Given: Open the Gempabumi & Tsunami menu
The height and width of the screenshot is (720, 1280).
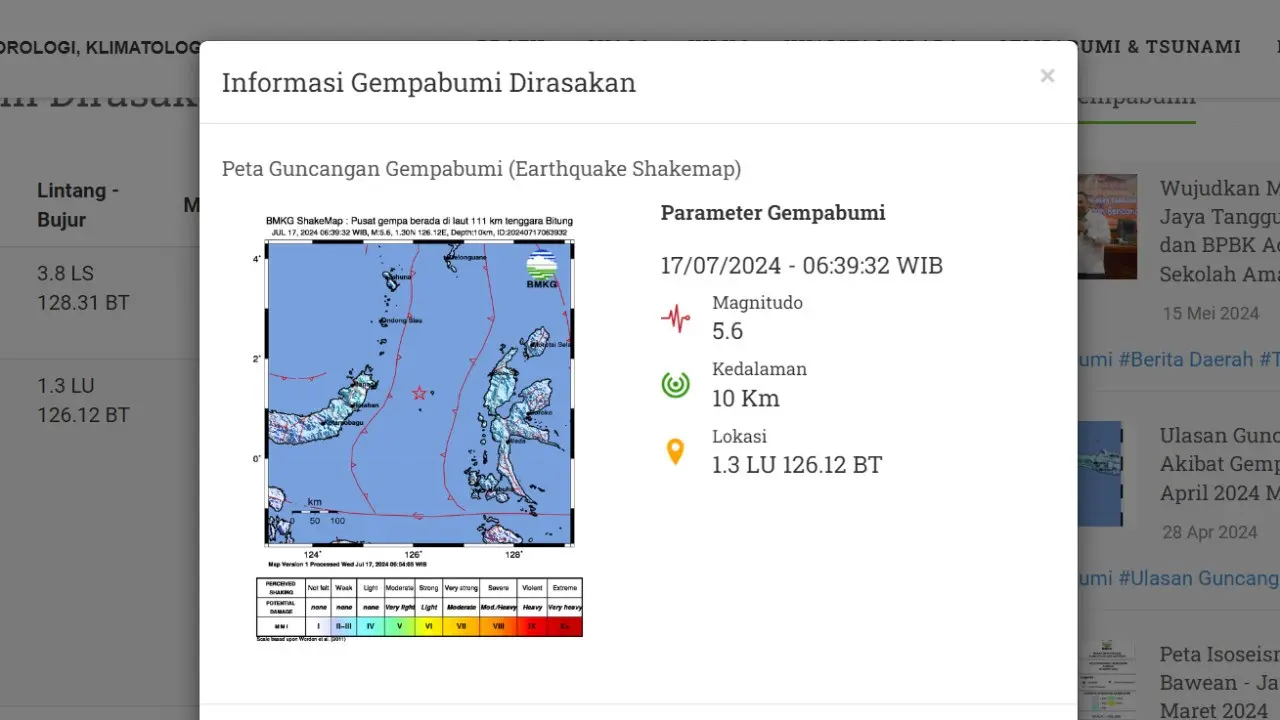Looking at the screenshot, I should point(1119,46).
